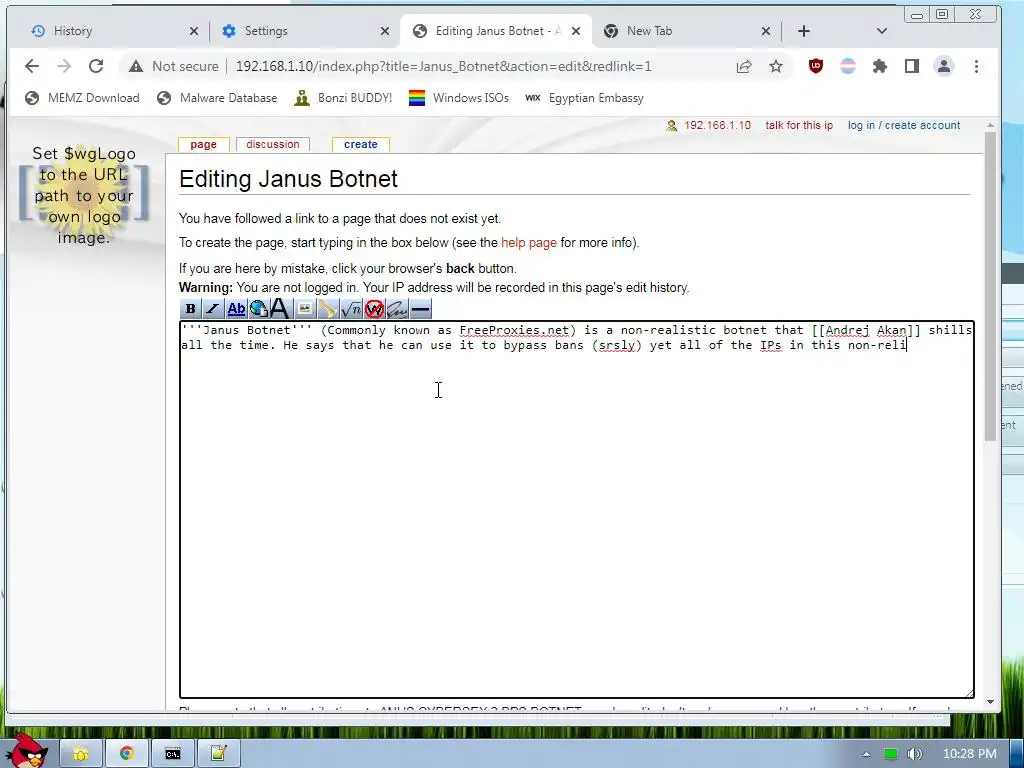This screenshot has height=768, width=1024.
Task: Share this page icon in address bar
Action: pyautogui.click(x=744, y=66)
